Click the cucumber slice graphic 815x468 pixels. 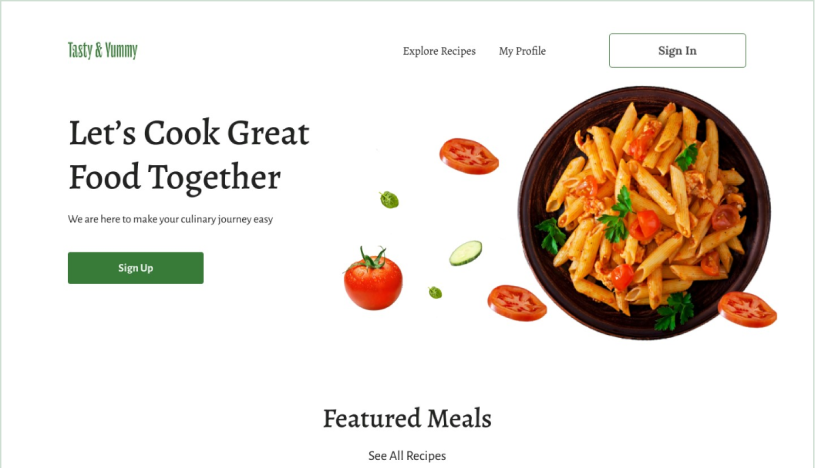[465, 253]
